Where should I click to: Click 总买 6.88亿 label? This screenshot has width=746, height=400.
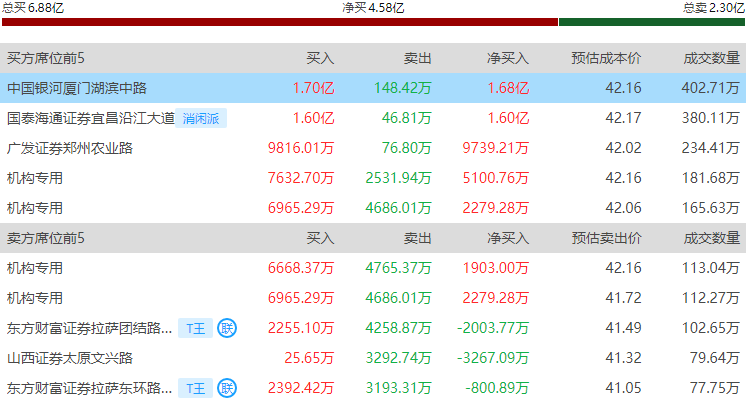tap(32, 8)
